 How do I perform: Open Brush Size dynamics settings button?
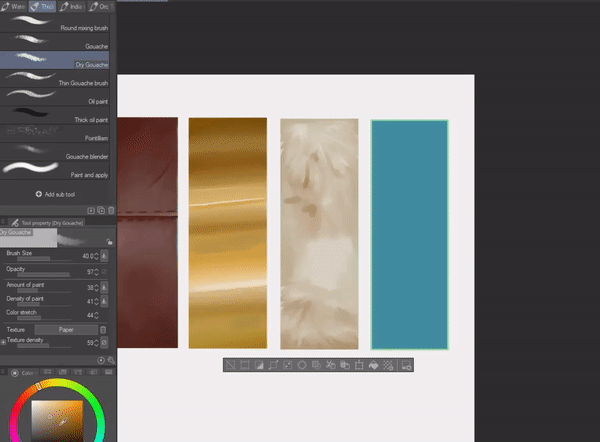[x=104, y=256]
